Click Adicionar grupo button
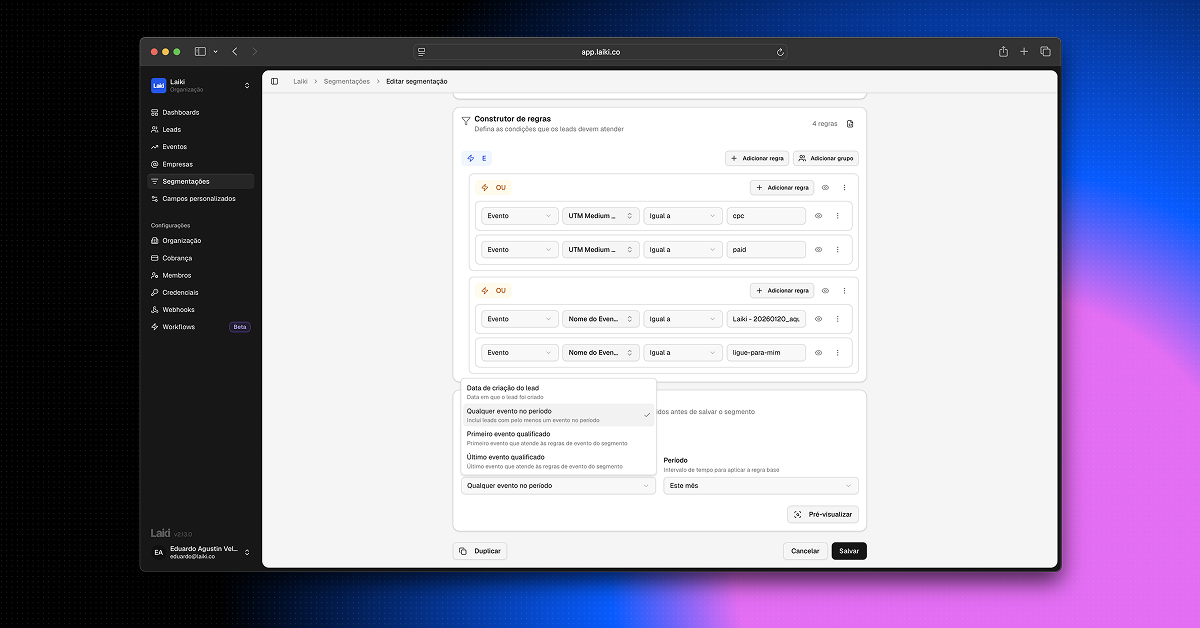The image size is (1200, 628). 826,158
